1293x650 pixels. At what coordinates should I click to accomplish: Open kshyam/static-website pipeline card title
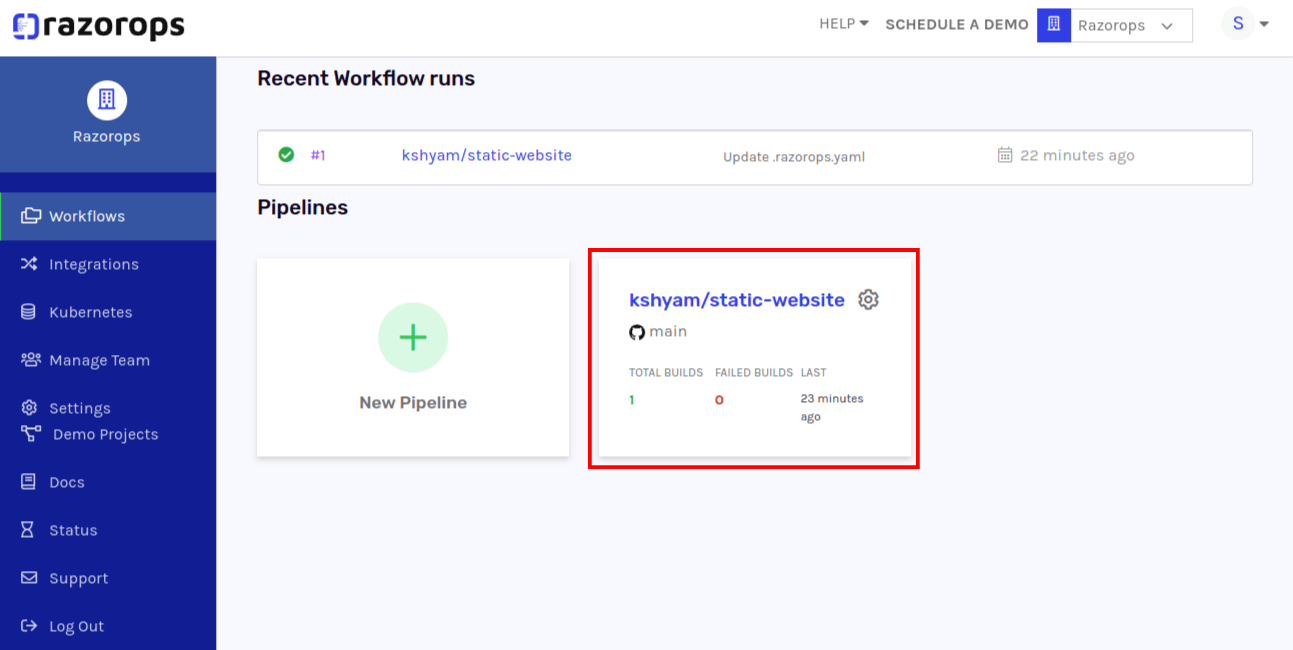736,300
